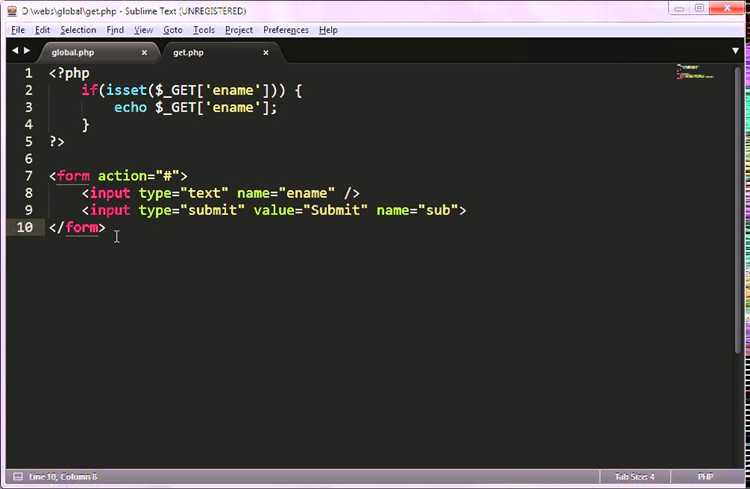Open the File menu
This screenshot has height=489, width=750.
18,30
